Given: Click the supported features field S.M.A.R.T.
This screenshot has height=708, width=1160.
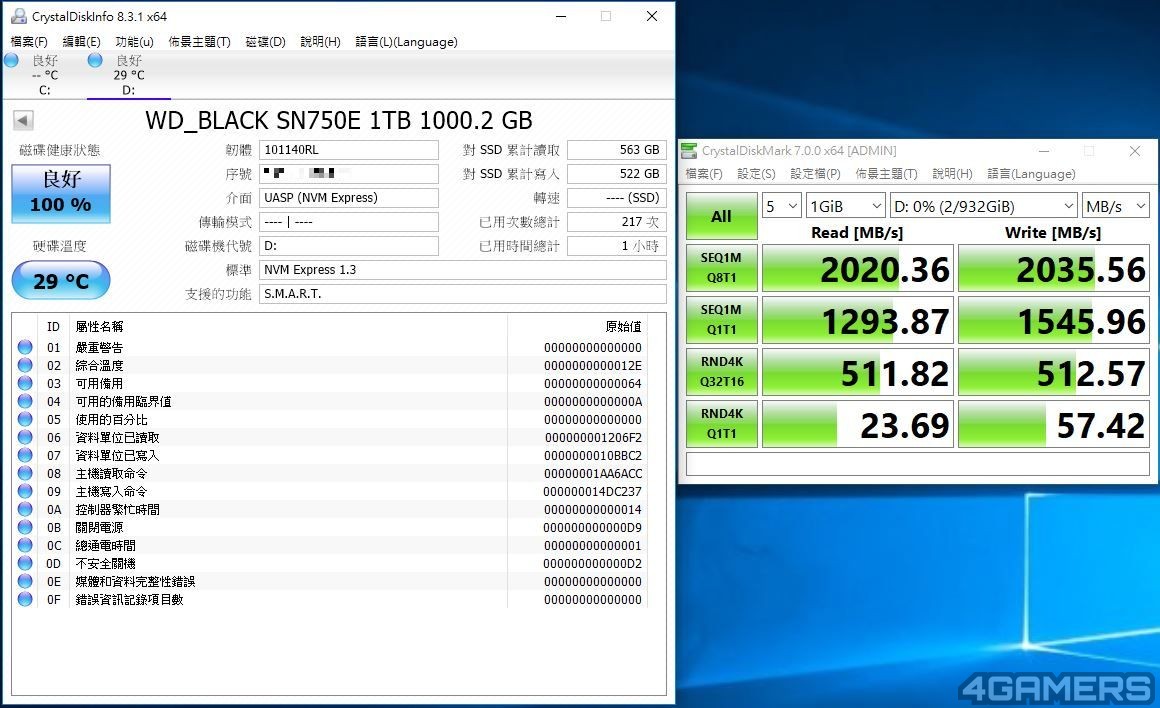Looking at the screenshot, I should (x=462, y=294).
